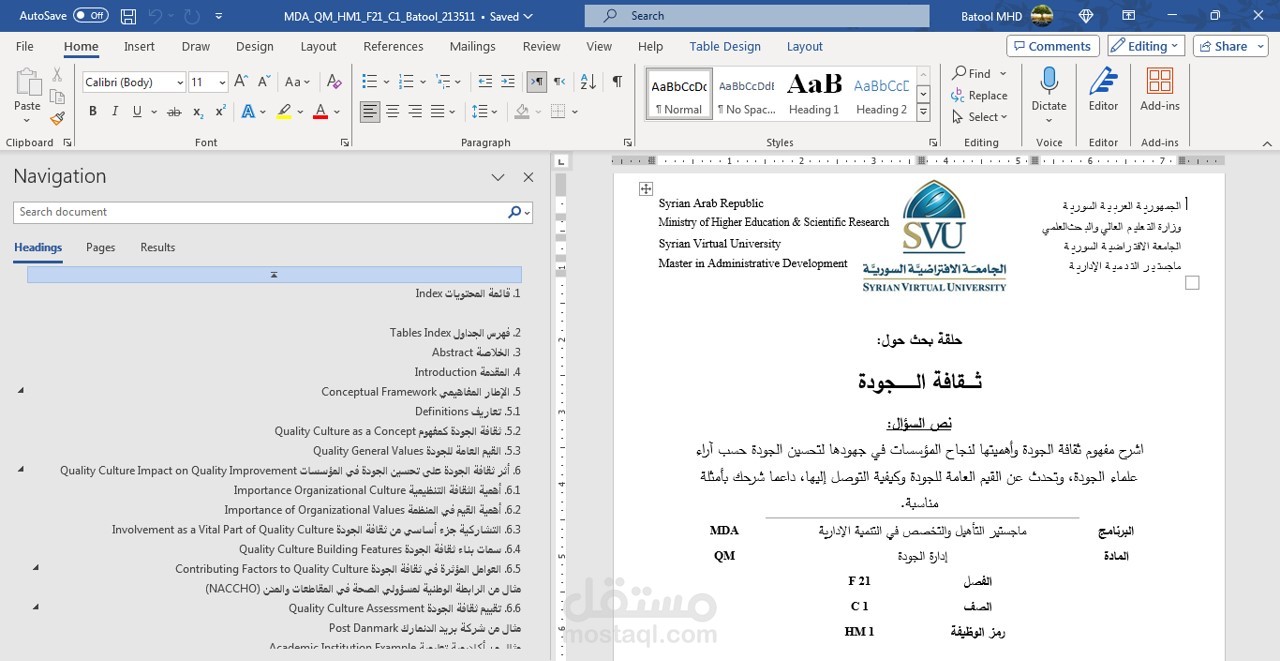Apply yellow text highlight color

click(284, 111)
